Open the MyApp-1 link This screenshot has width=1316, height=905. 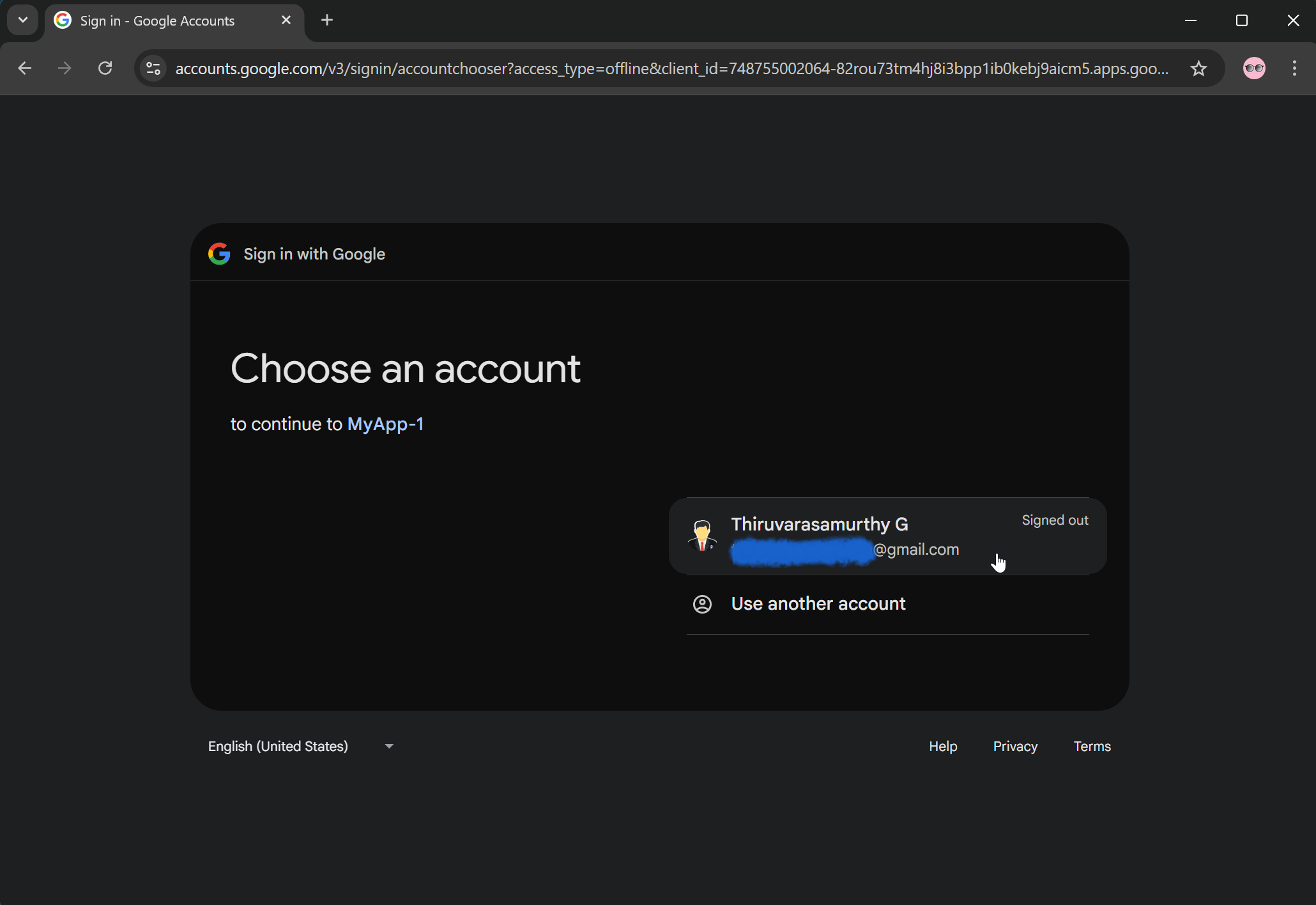(x=385, y=424)
